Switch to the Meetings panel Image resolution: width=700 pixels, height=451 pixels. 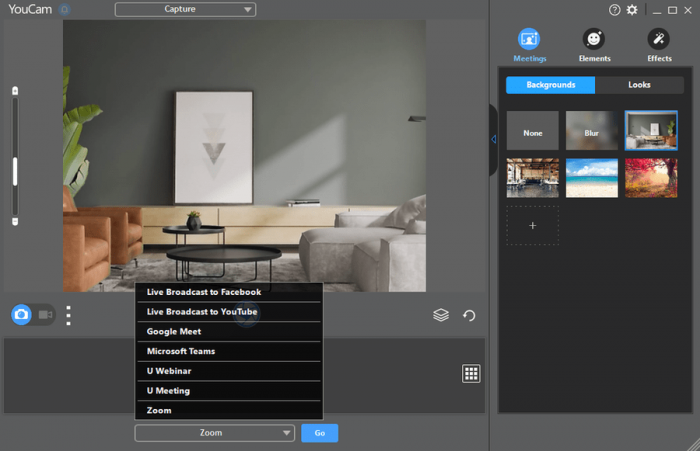click(529, 45)
